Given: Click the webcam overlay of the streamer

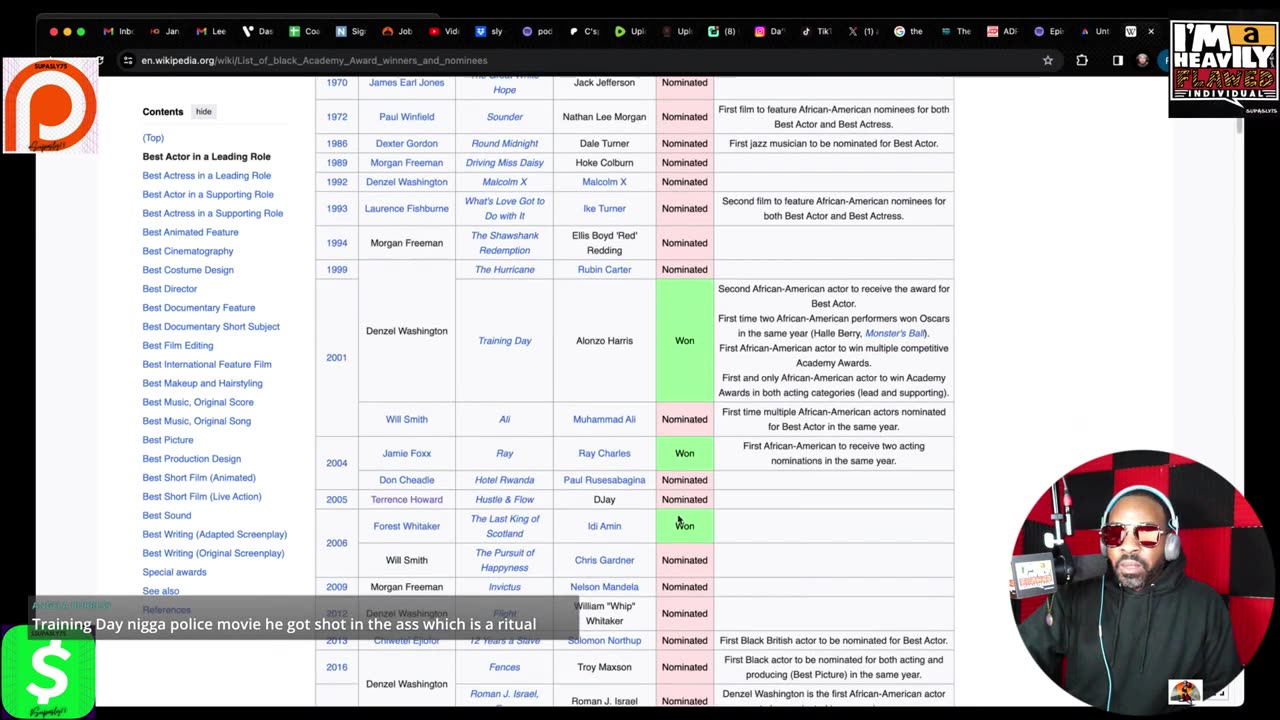Looking at the screenshot, I should (1140, 580).
